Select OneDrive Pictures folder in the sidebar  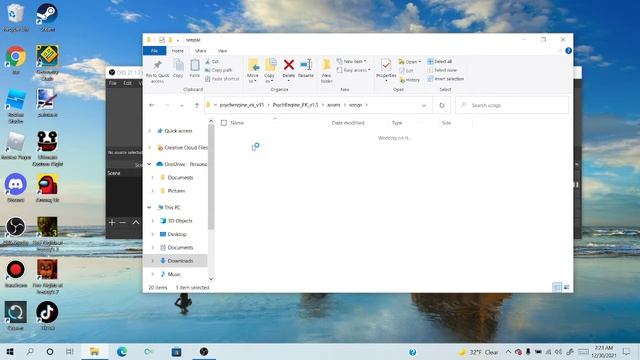(x=176, y=191)
